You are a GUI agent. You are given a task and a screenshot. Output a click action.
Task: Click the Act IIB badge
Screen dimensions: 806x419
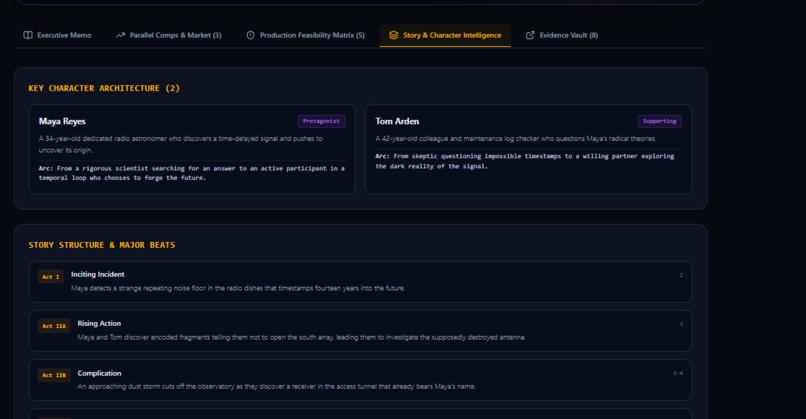54,375
